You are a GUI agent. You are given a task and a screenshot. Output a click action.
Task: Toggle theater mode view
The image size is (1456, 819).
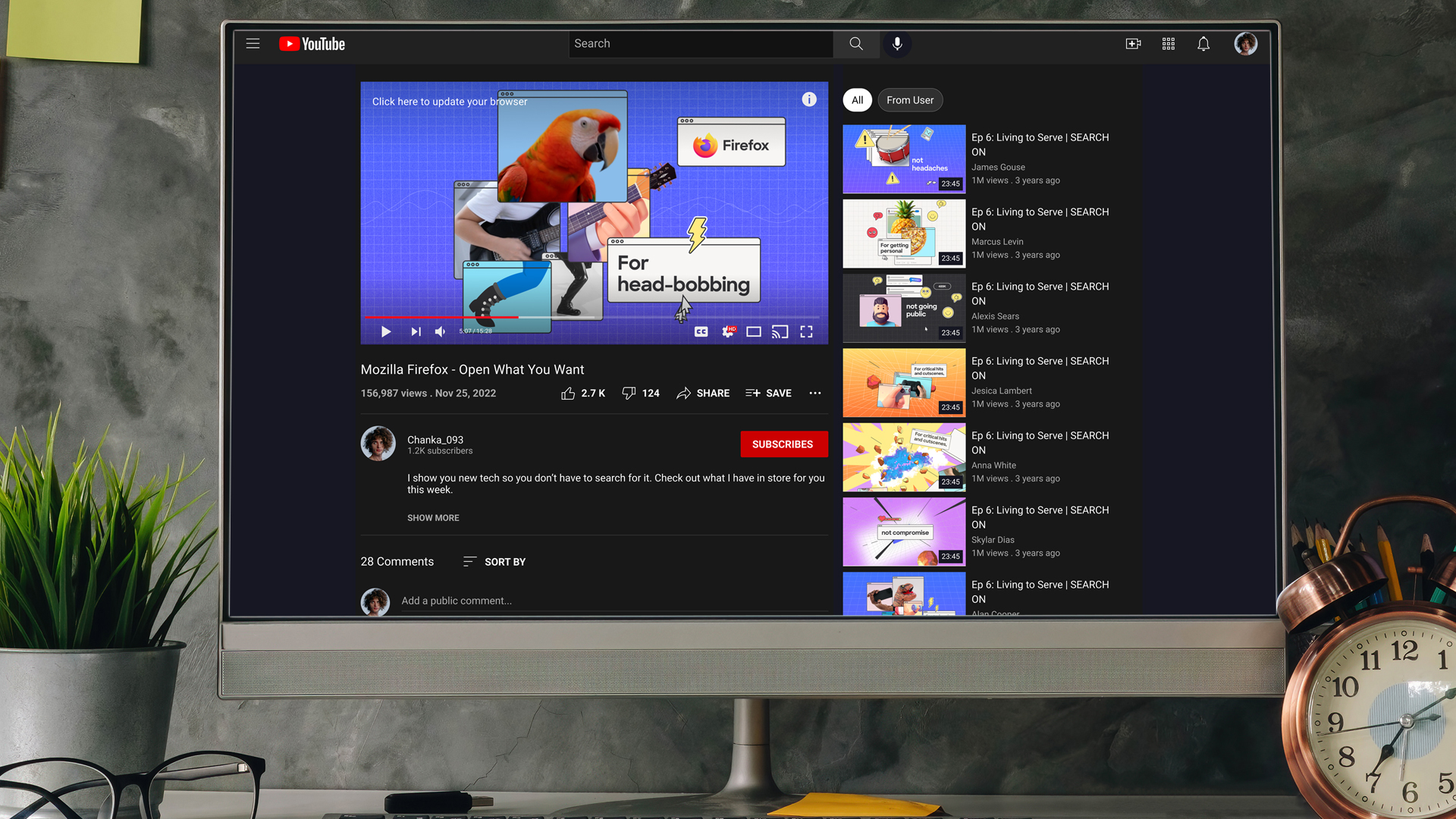coord(753,332)
